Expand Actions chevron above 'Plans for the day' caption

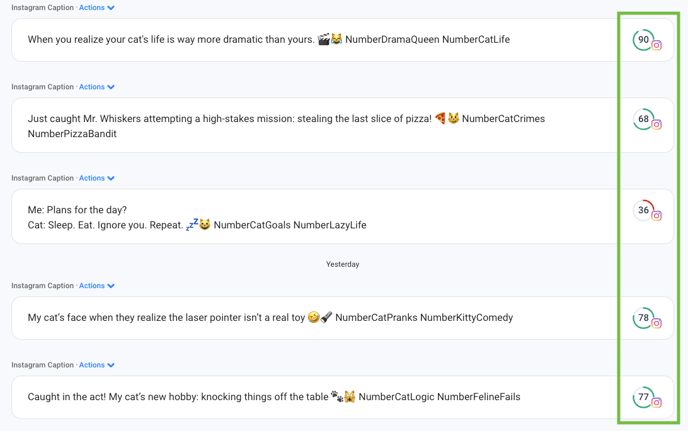point(111,178)
